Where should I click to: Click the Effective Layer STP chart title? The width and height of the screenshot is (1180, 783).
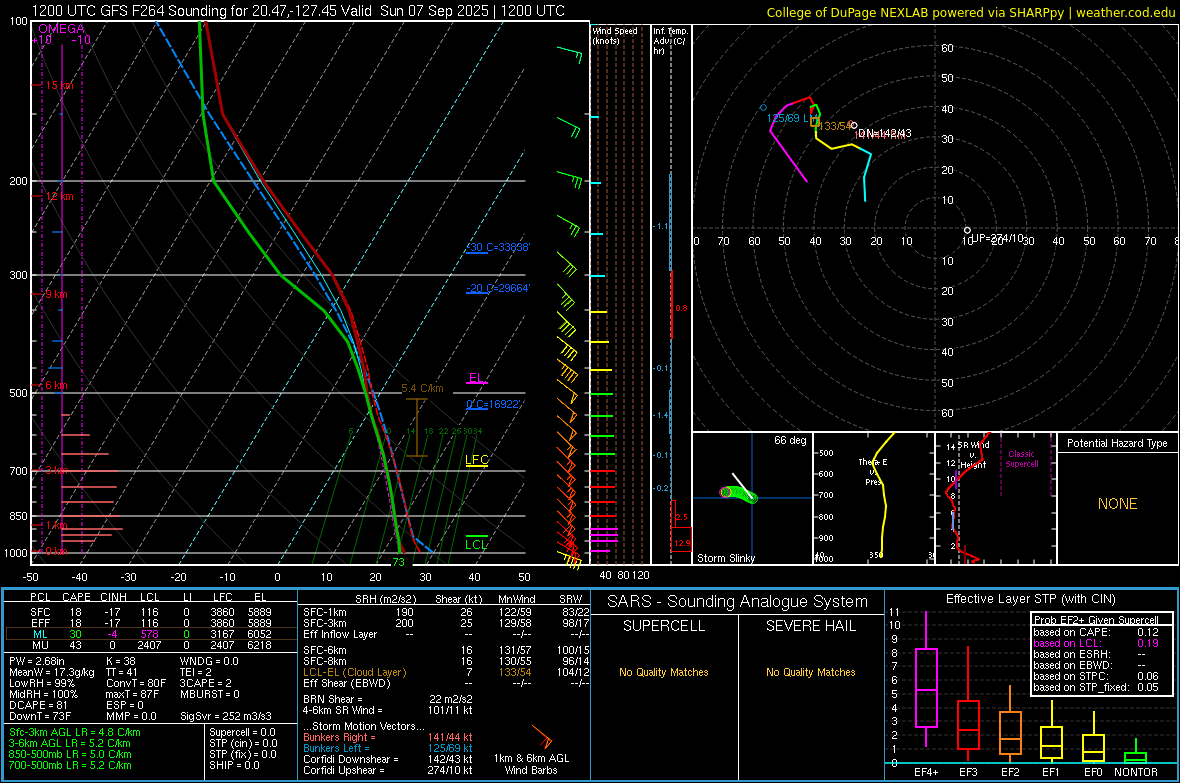tap(1030, 599)
